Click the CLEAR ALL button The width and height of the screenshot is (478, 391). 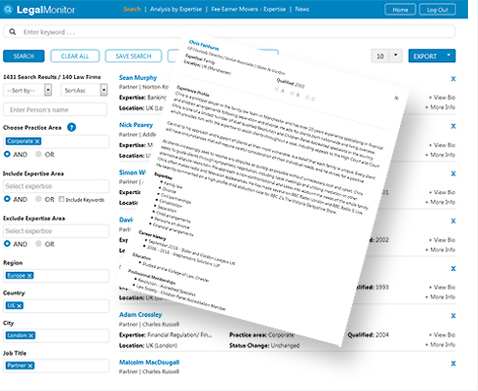(75, 56)
